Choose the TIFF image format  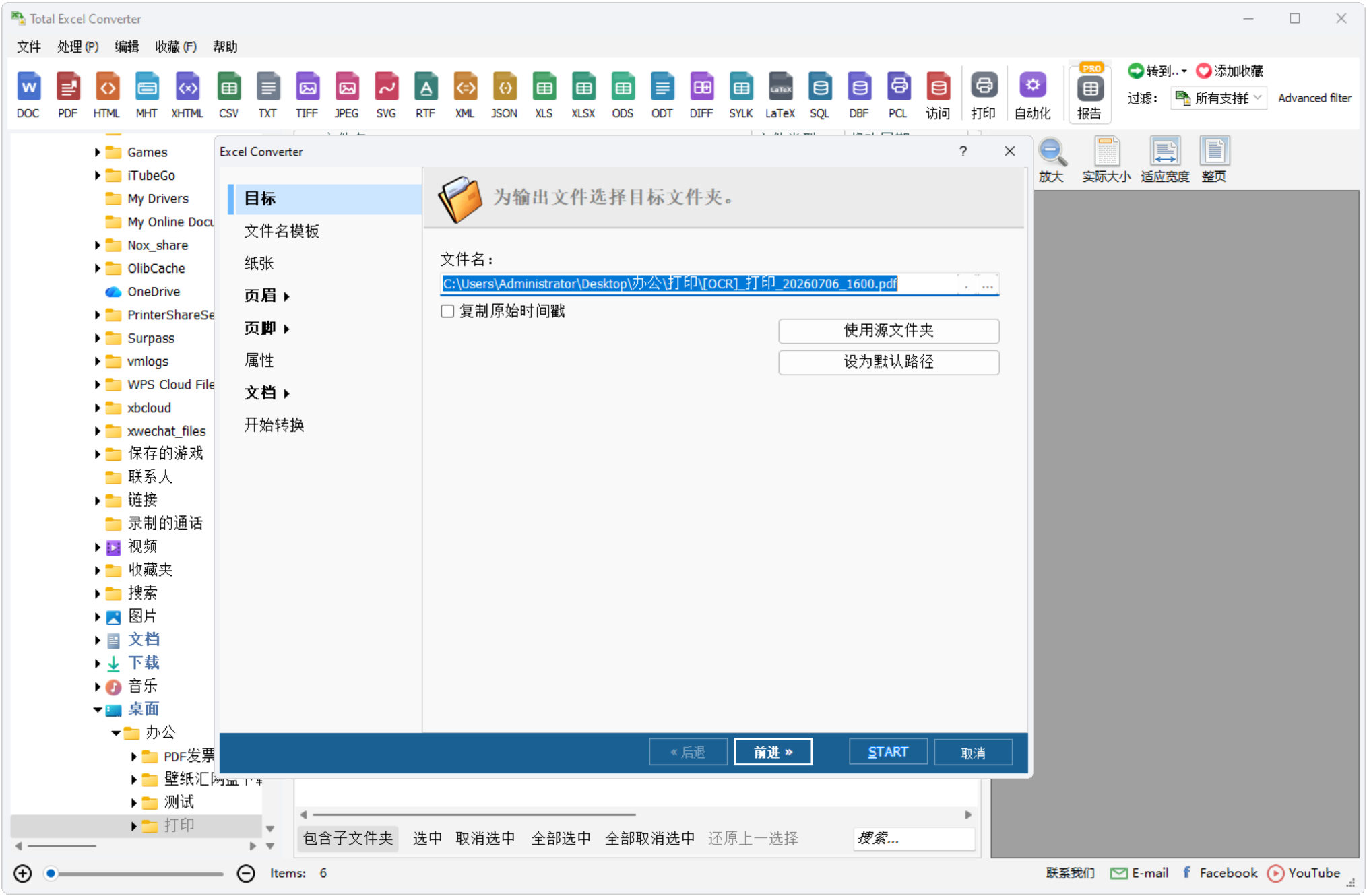(307, 95)
